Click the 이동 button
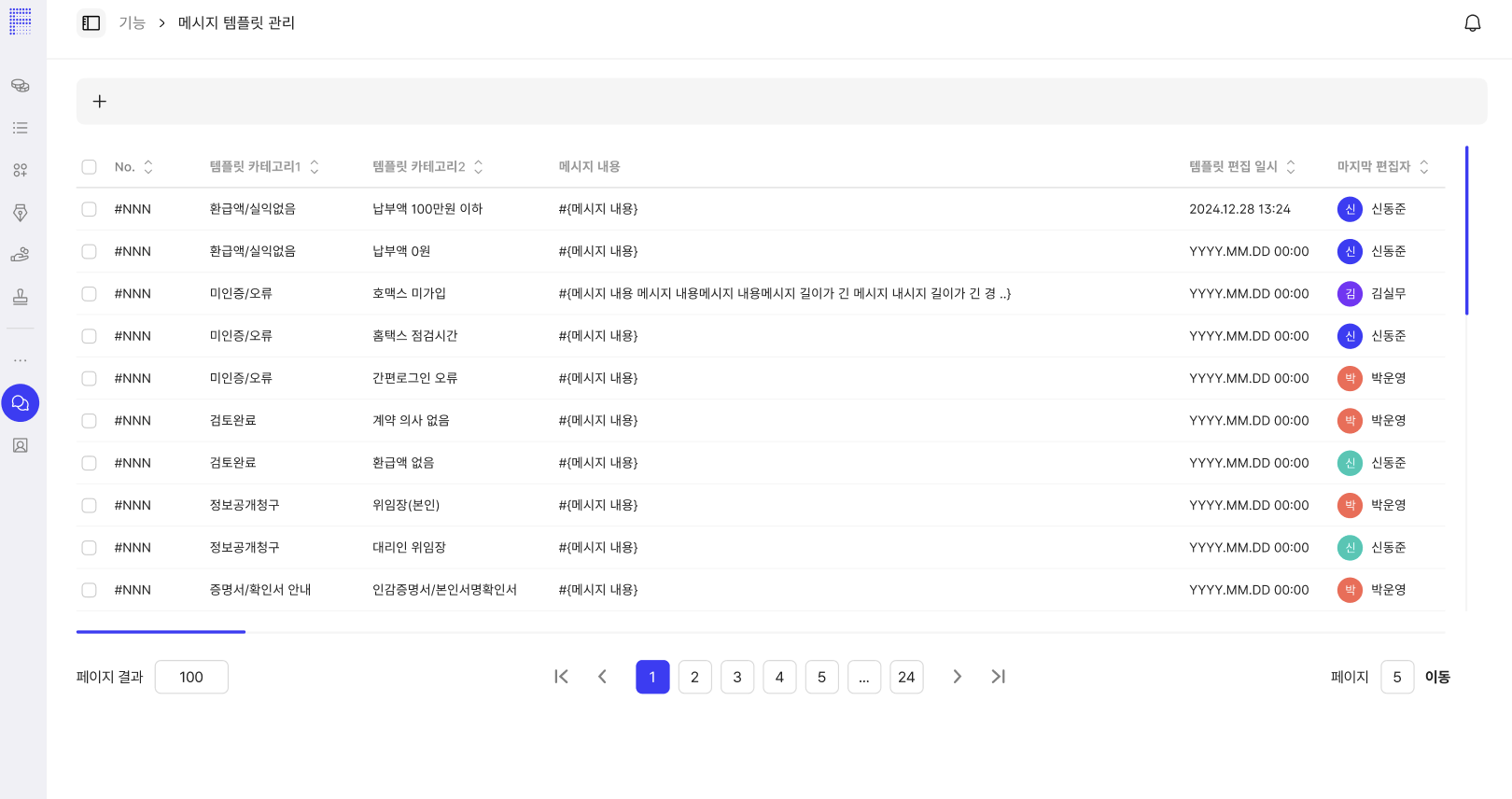Screen dimensions: 1512x799 (x=1437, y=677)
